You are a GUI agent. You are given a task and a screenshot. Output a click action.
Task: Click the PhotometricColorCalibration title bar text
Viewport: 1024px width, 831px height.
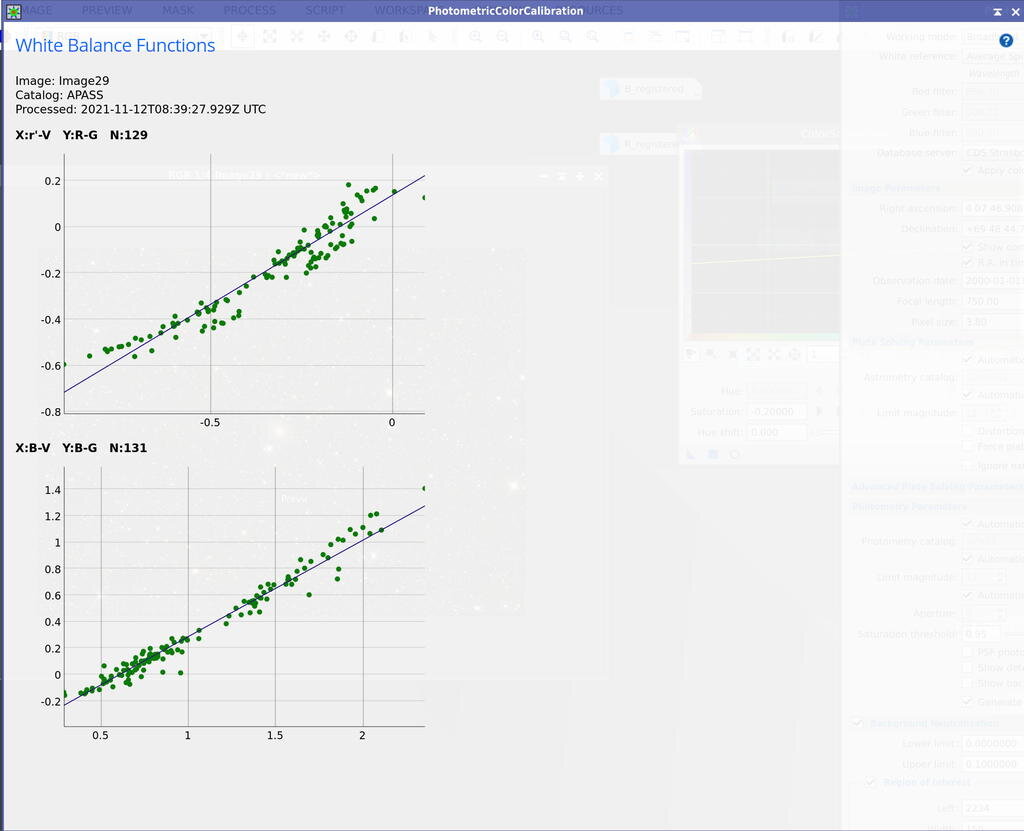[505, 11]
